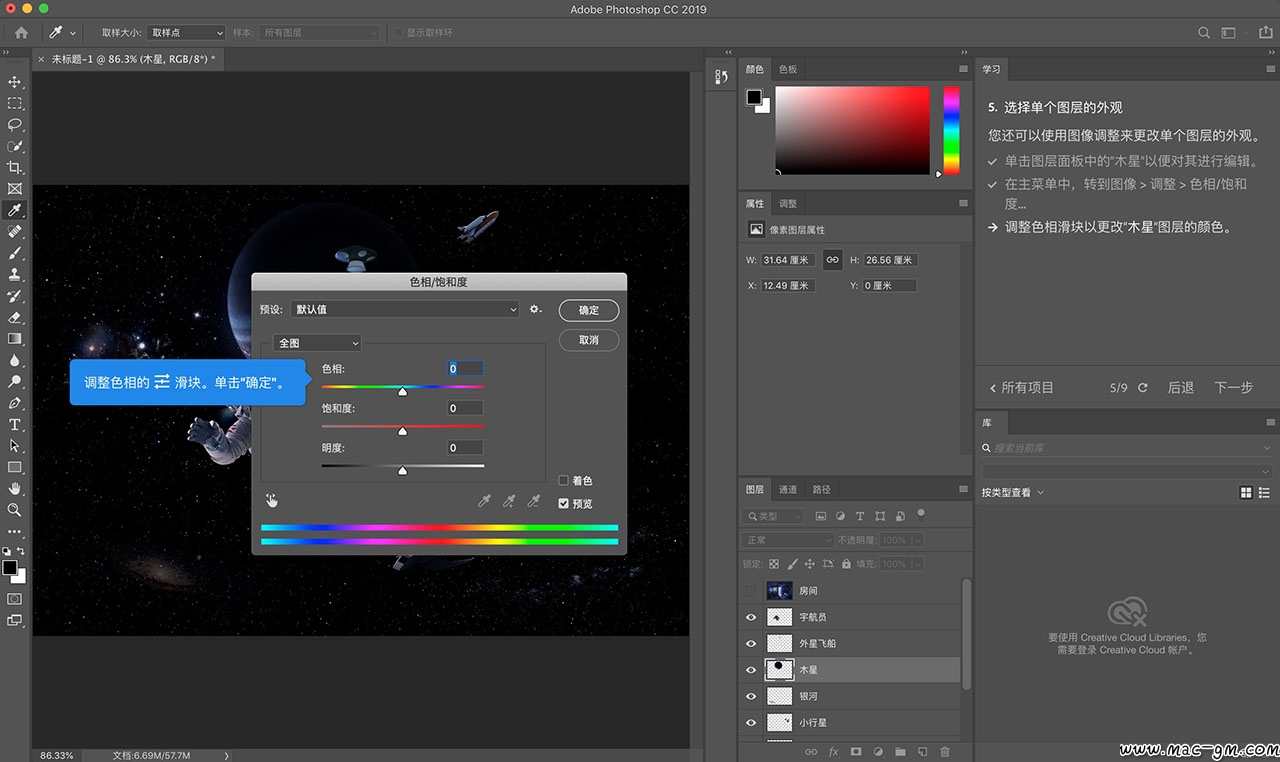The height and width of the screenshot is (762, 1280).
Task: Select the Lasso tool
Action: tap(15, 125)
